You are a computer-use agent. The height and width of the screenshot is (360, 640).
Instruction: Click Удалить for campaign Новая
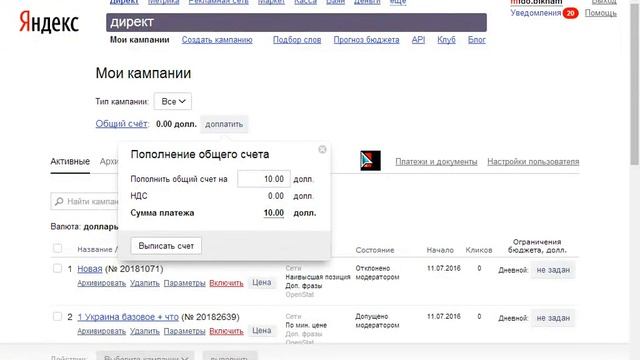[144, 283]
